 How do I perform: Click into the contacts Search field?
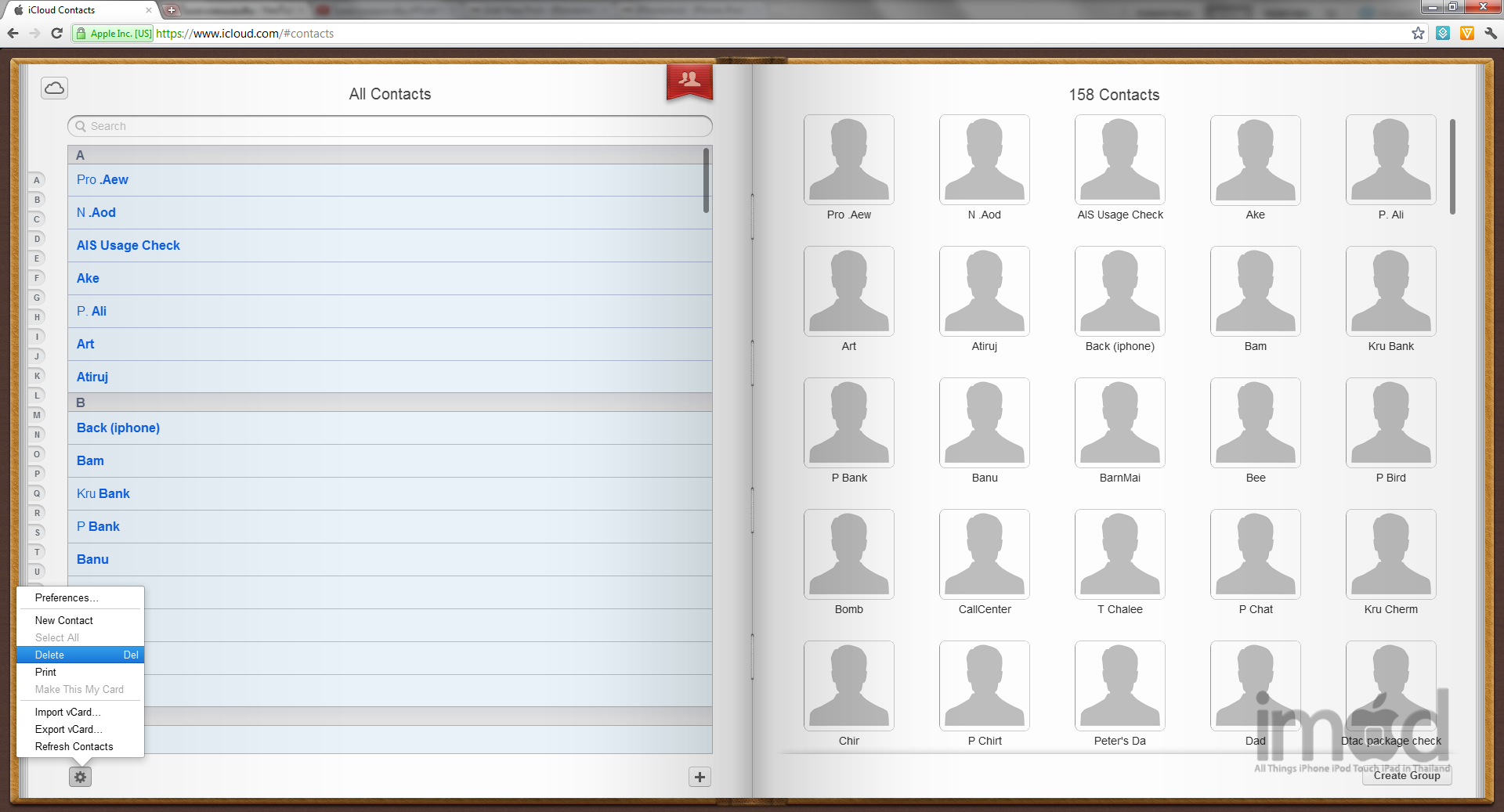point(390,126)
